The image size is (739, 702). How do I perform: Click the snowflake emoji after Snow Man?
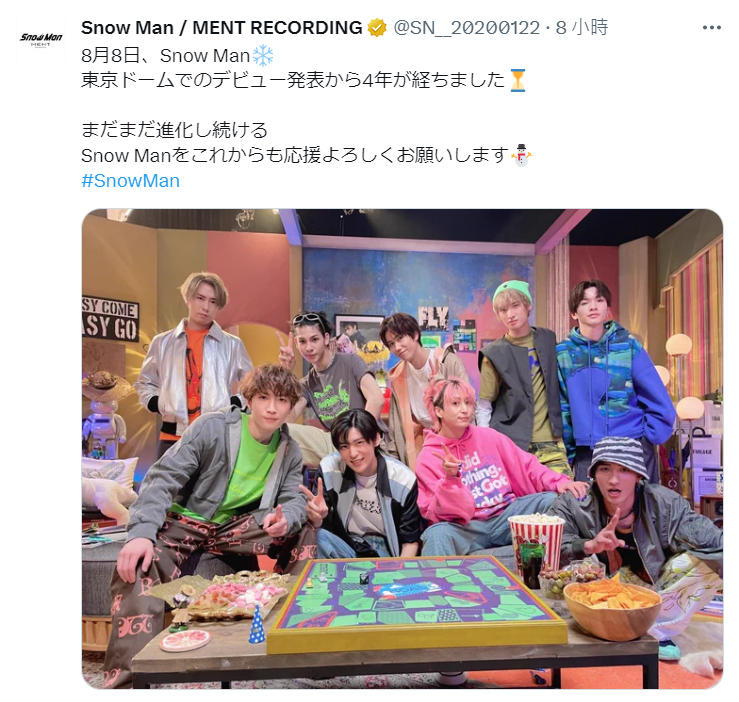point(263,56)
